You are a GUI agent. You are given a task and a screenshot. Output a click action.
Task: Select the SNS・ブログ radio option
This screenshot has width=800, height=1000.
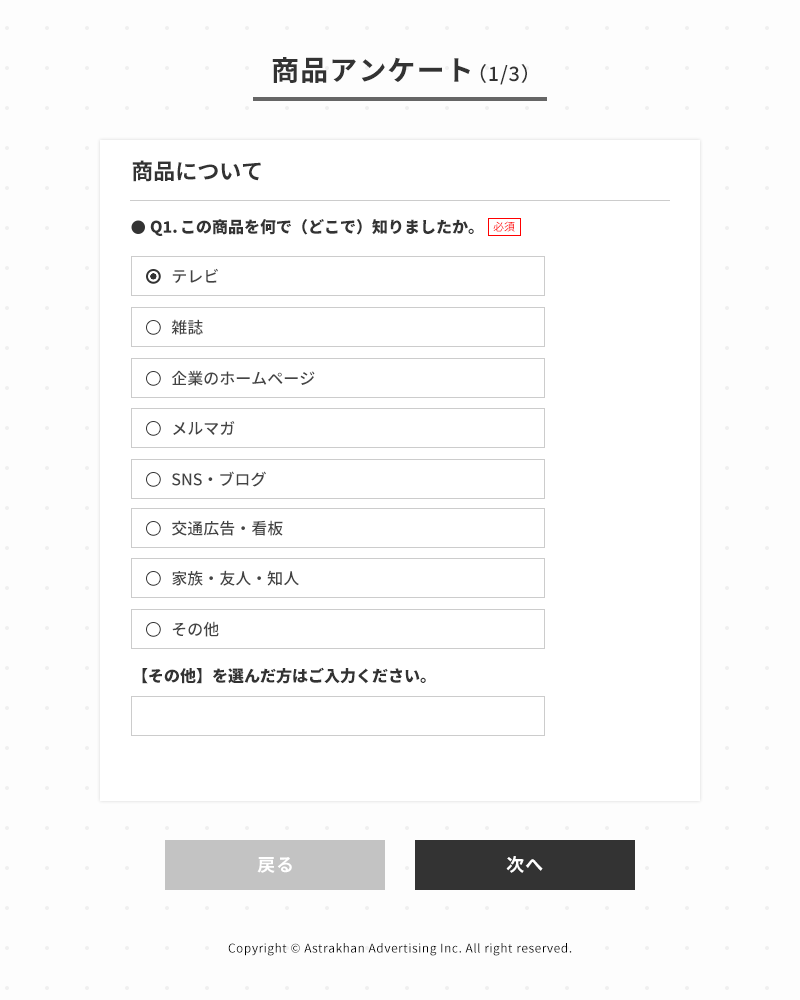point(153,479)
